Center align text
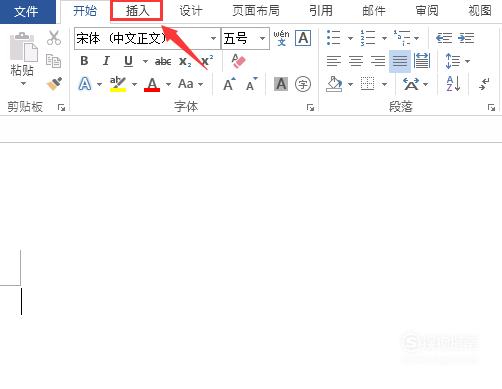The image size is (502, 389). [x=356, y=61]
